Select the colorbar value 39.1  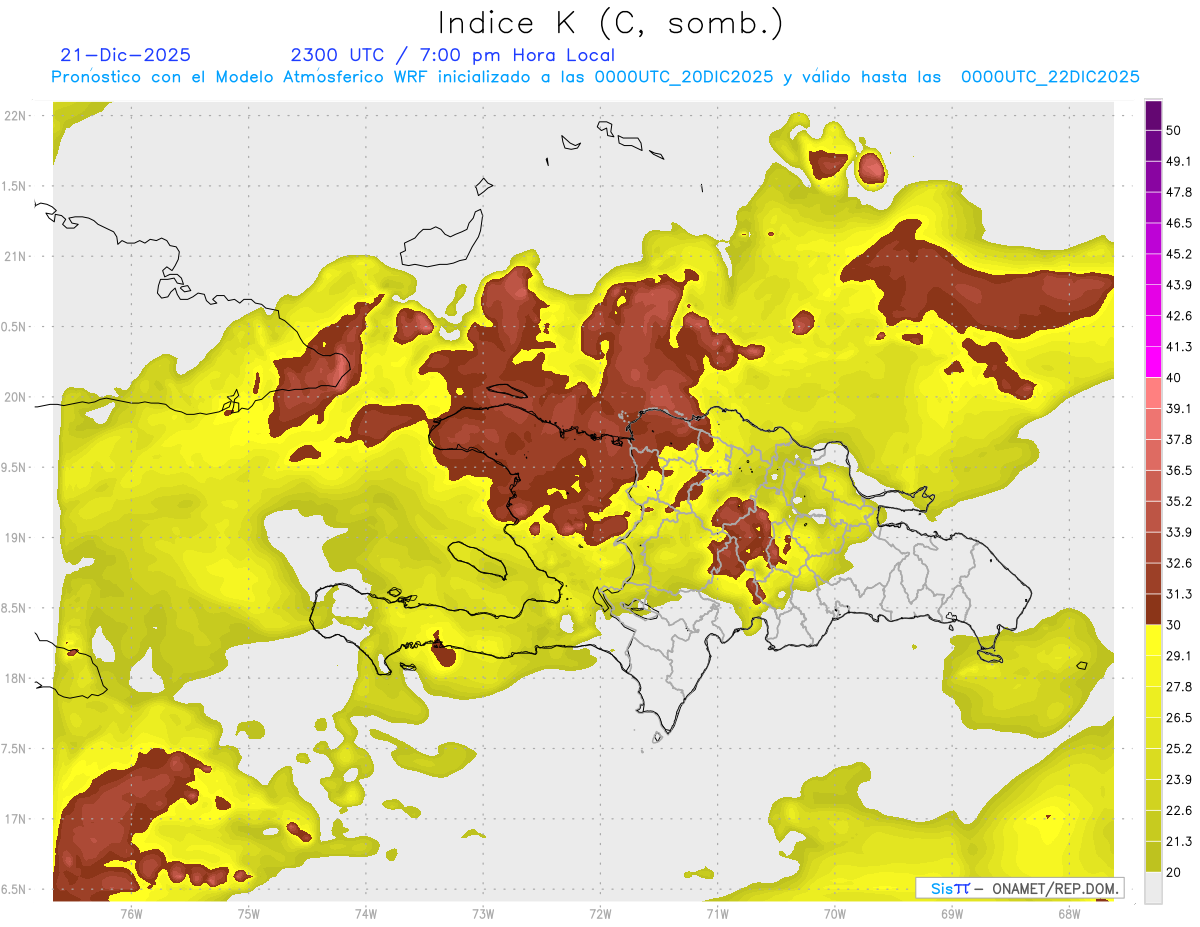pyautogui.click(x=1180, y=408)
